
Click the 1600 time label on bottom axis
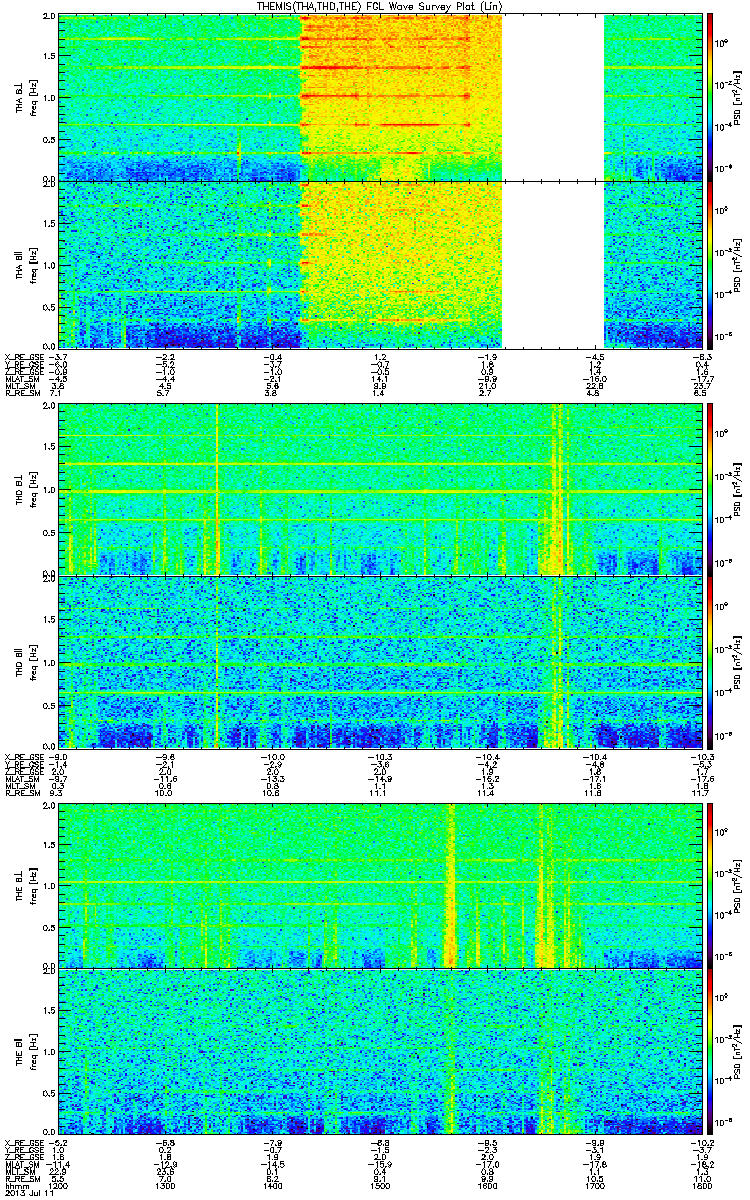click(486, 1188)
